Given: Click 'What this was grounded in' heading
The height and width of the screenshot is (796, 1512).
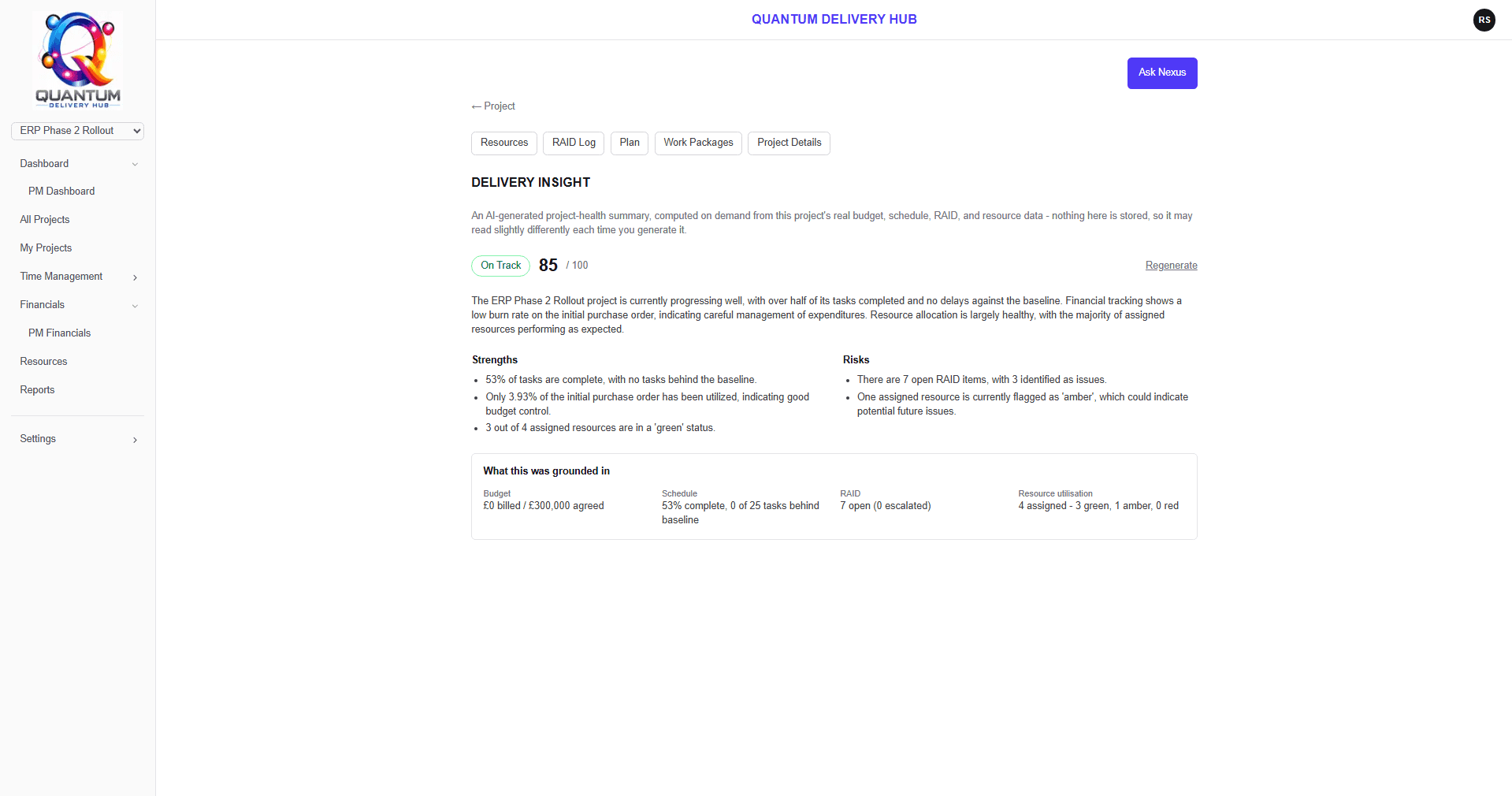Looking at the screenshot, I should point(546,471).
